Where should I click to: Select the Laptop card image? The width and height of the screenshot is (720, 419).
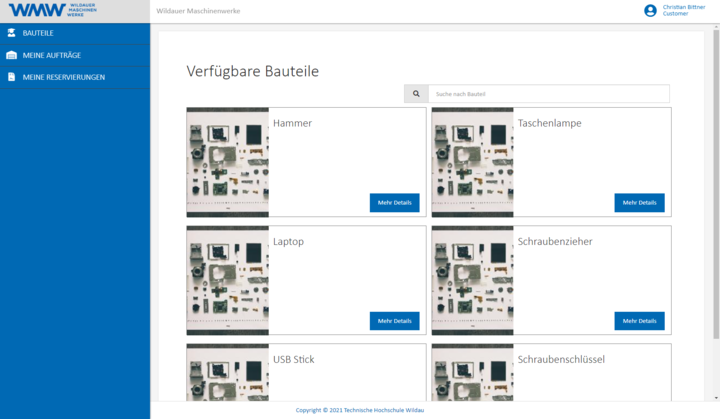[x=228, y=280]
